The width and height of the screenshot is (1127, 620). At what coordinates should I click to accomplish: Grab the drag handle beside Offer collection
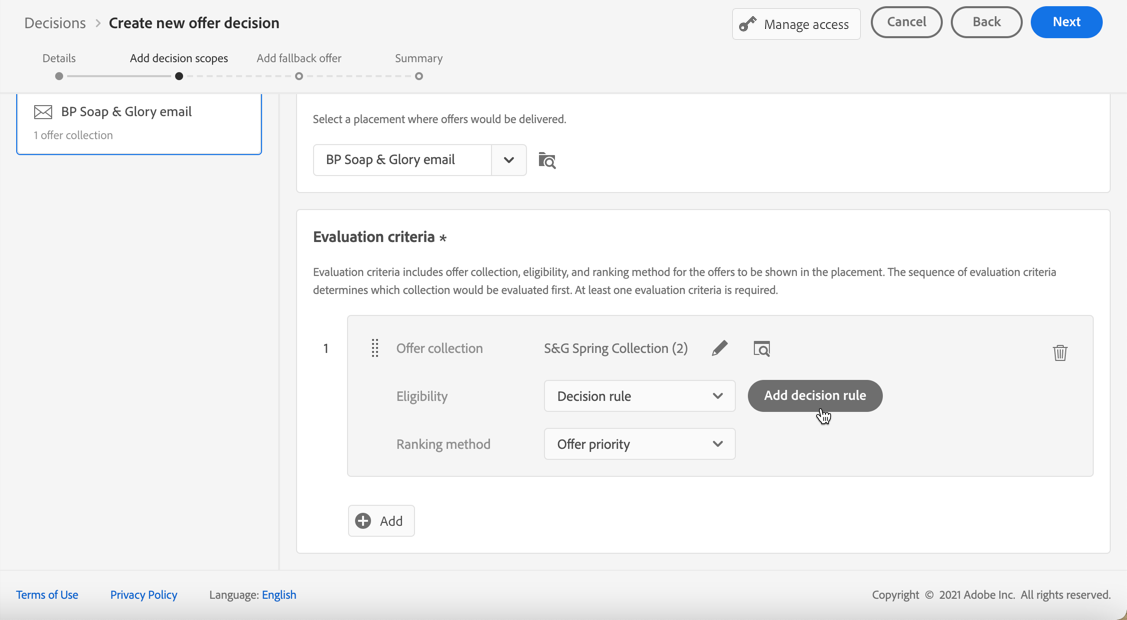[375, 348]
